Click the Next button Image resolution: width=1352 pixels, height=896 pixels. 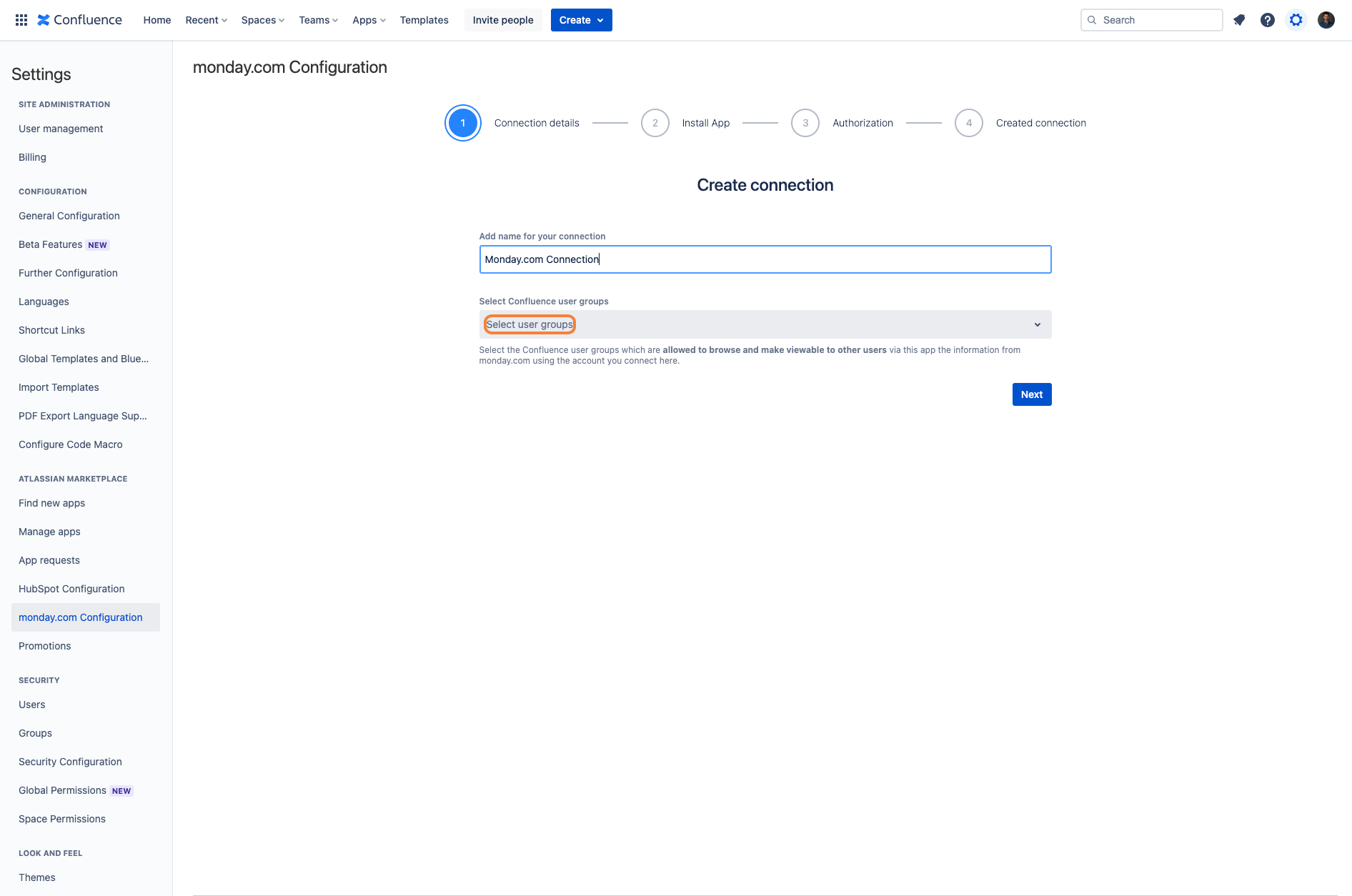tap(1032, 394)
